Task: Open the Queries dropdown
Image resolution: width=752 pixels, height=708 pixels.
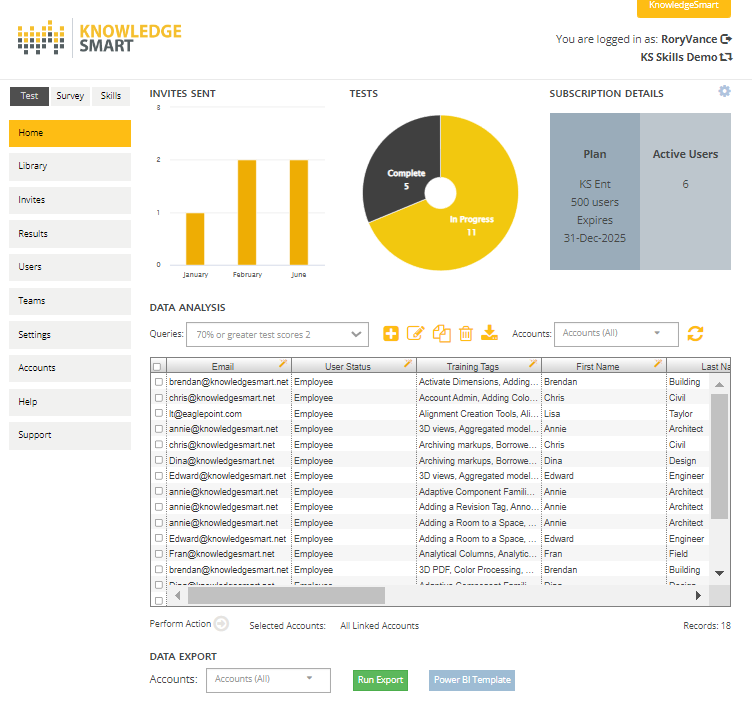Action: [x=277, y=334]
